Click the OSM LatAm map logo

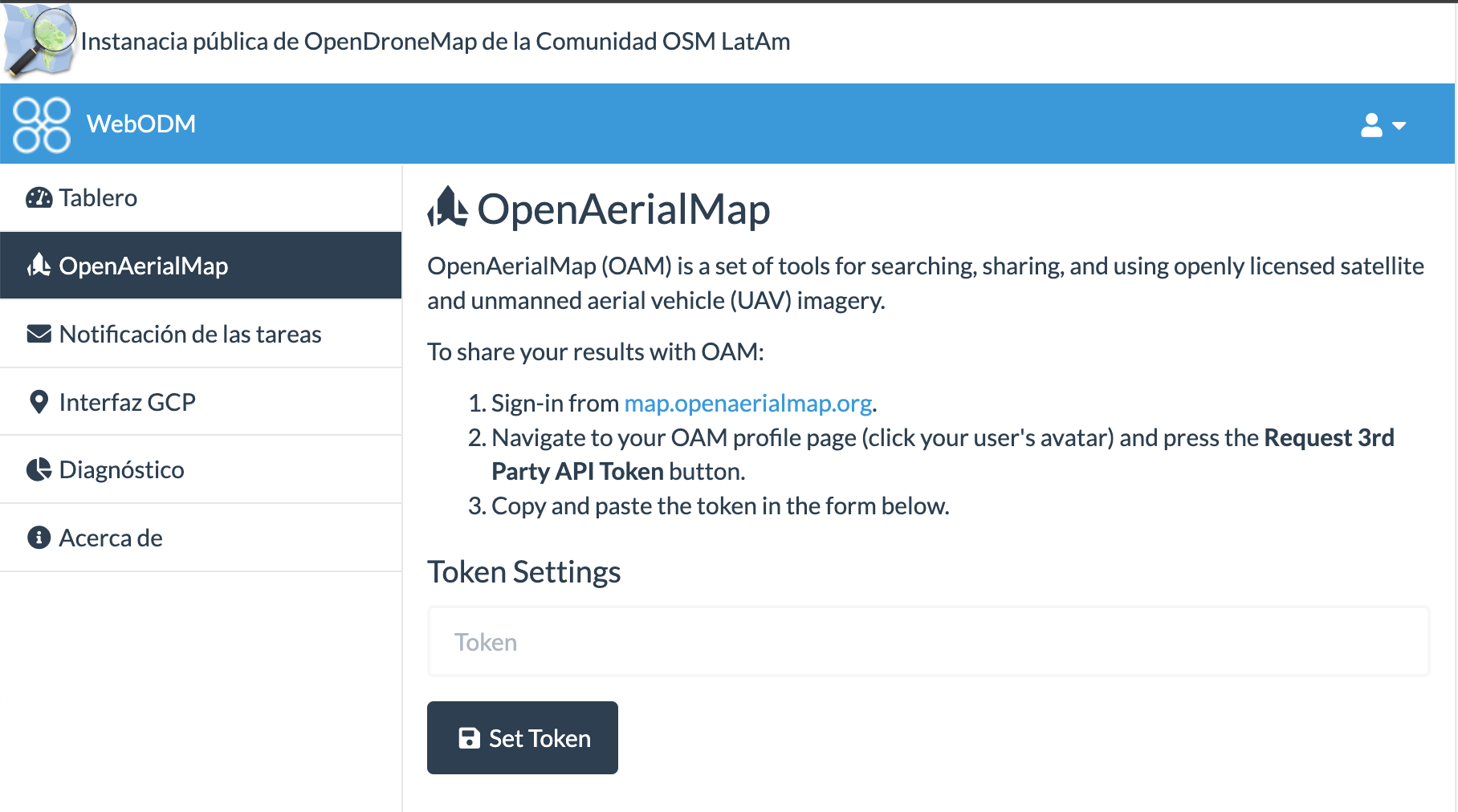tap(40, 41)
